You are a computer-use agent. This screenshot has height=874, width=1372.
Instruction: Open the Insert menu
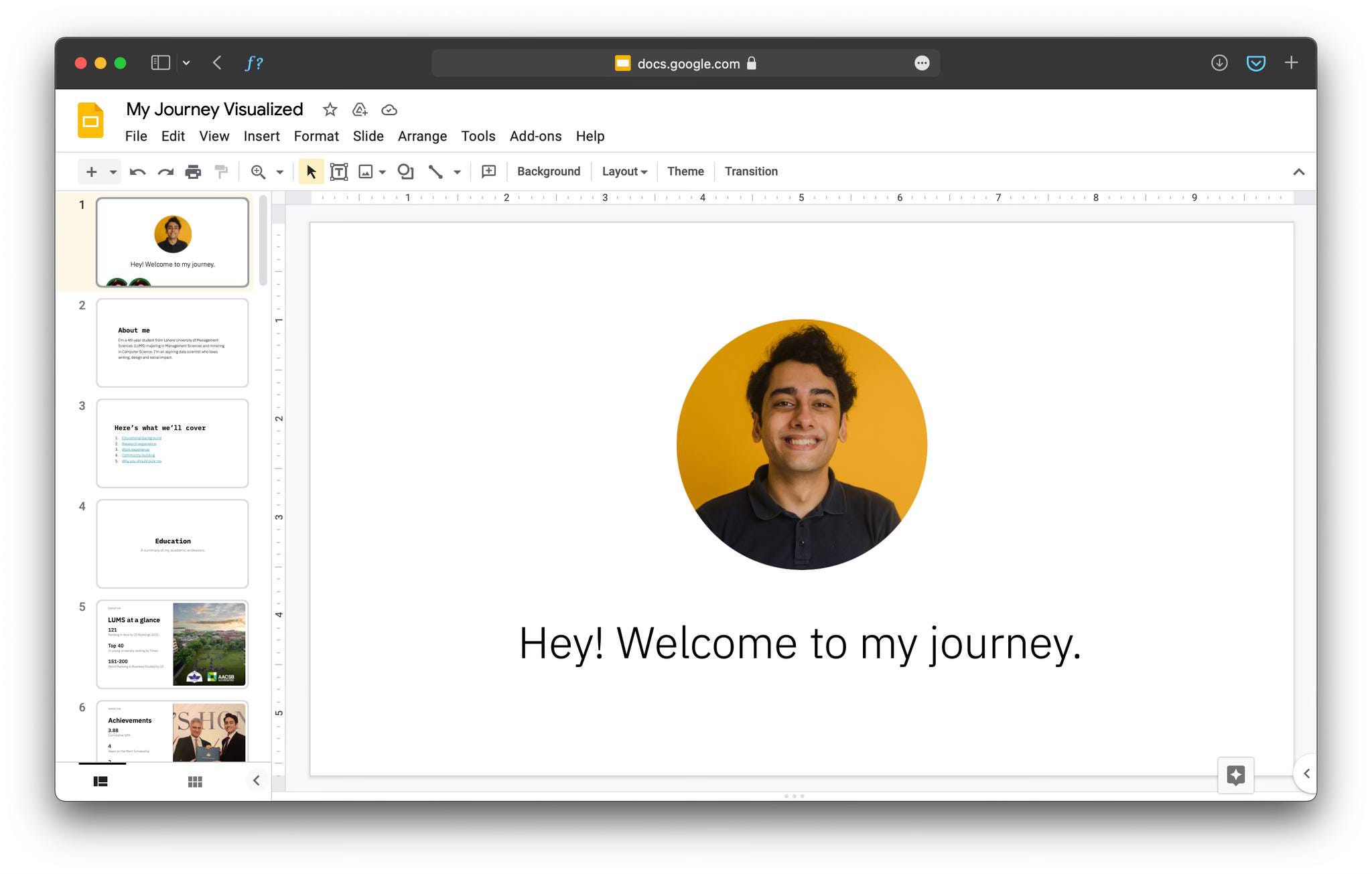pyautogui.click(x=261, y=136)
